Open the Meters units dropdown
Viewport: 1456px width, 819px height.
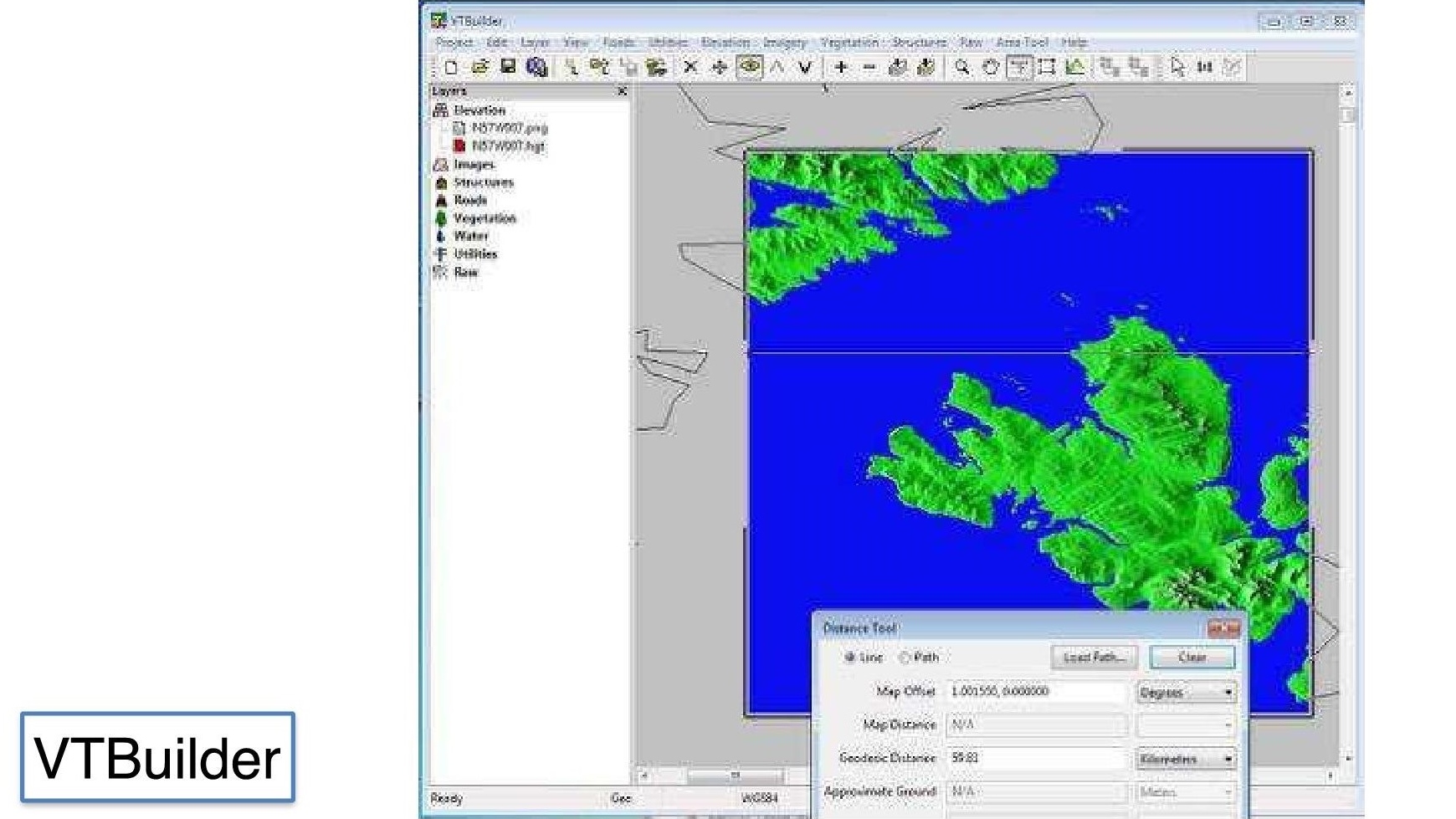[1187, 791]
